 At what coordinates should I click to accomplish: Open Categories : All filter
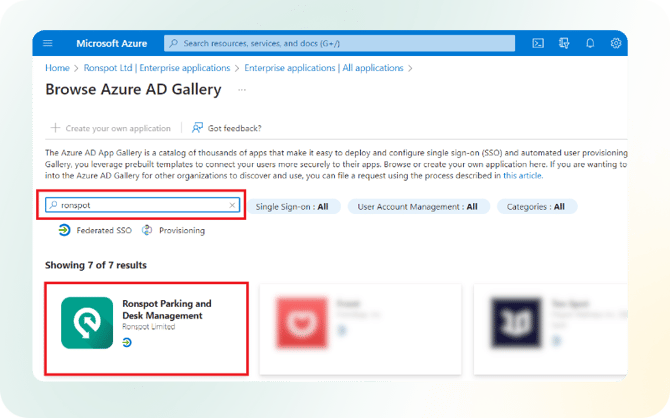[536, 207]
